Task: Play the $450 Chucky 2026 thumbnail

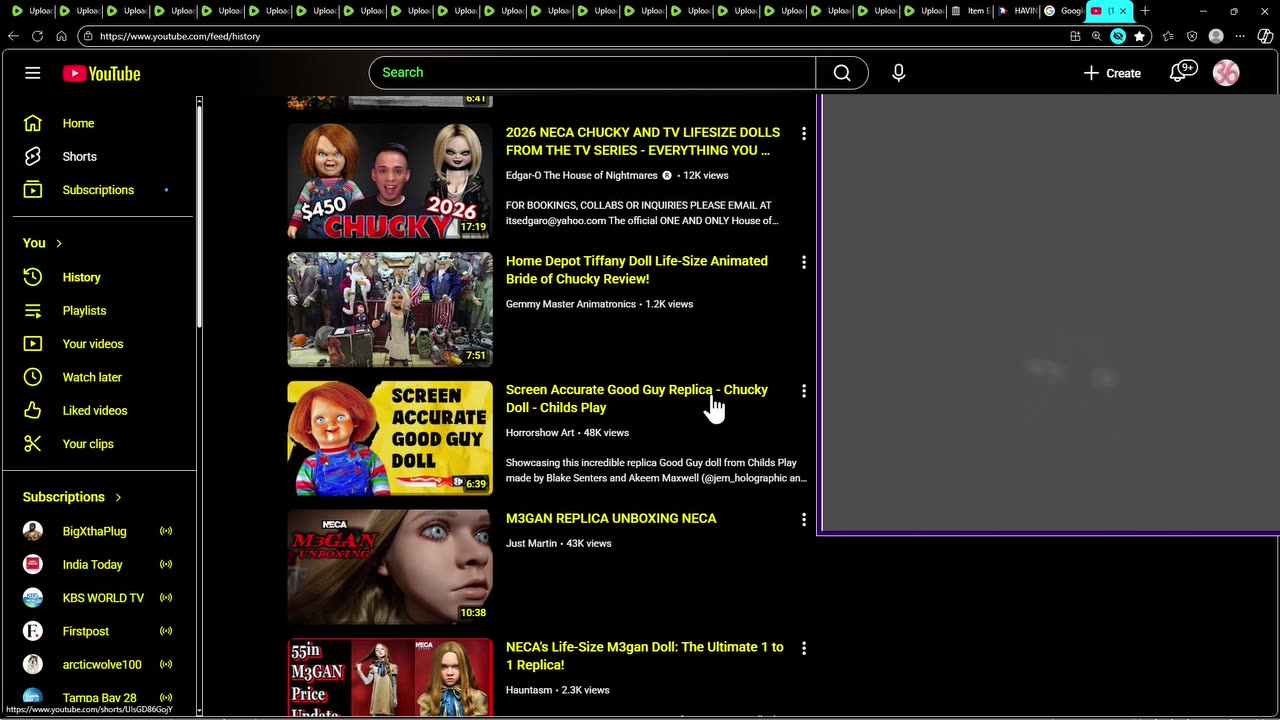Action: (x=390, y=181)
